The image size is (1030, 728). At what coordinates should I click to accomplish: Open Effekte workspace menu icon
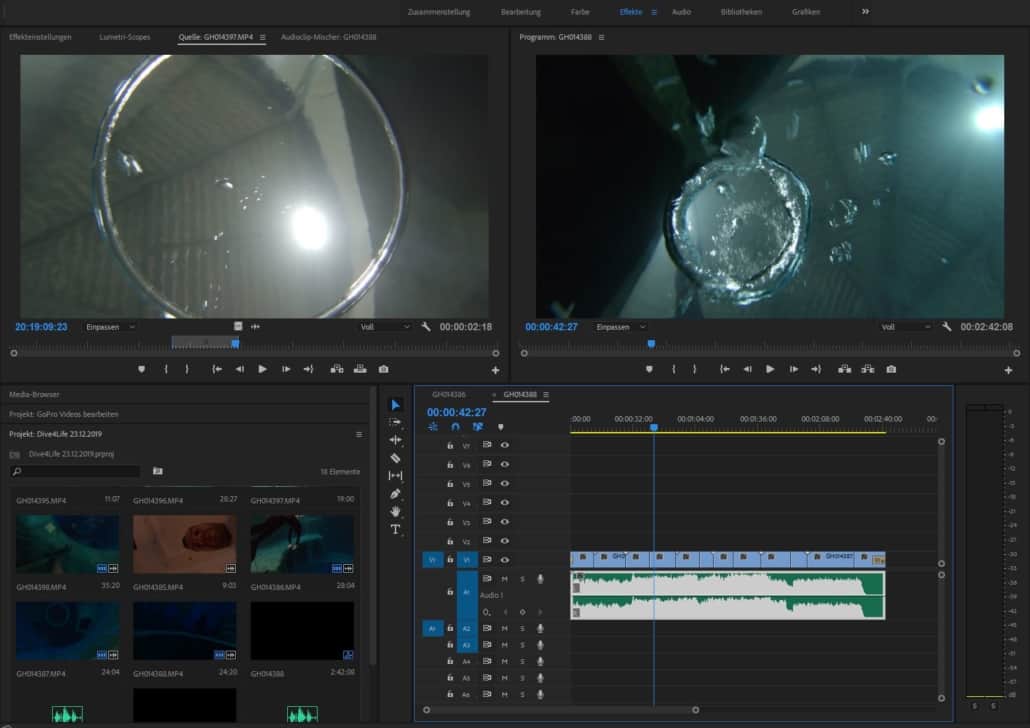654,12
